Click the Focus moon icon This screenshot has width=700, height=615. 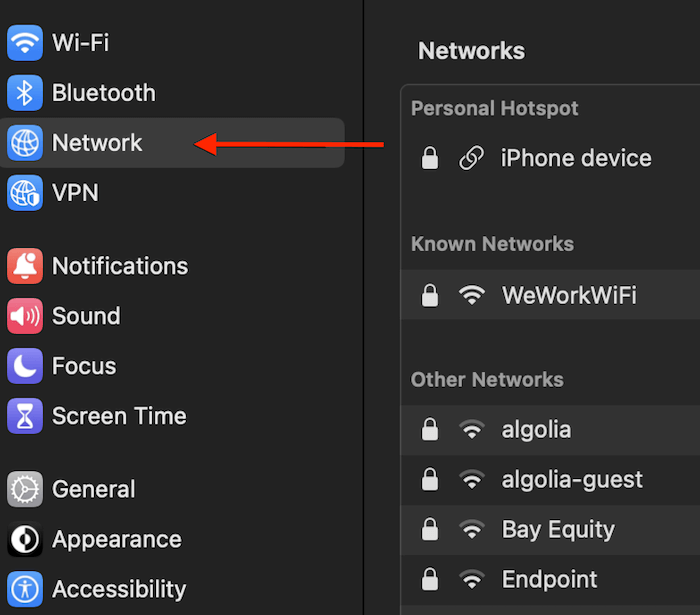coord(25,366)
